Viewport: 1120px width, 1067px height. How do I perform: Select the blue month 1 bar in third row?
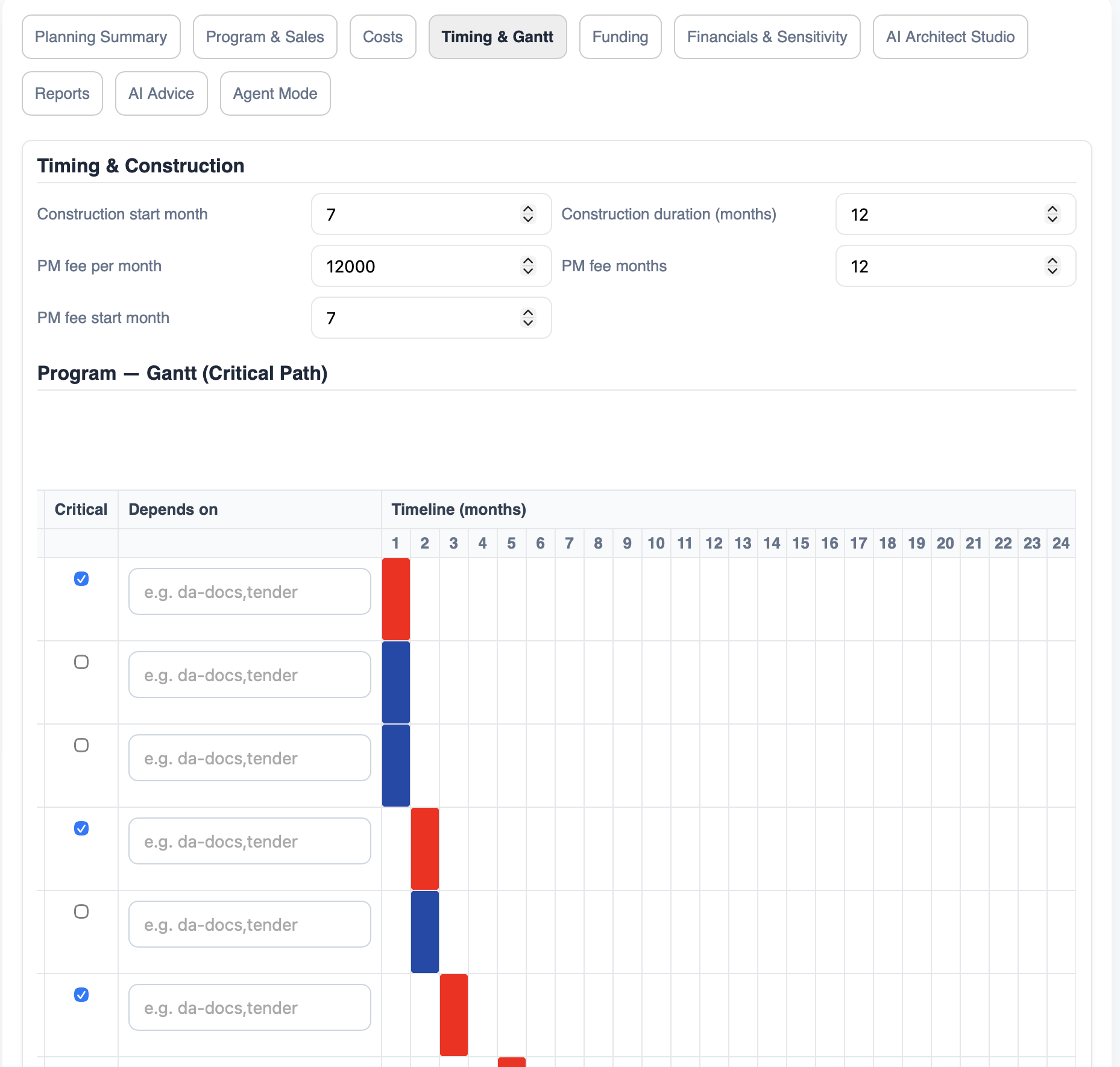[396, 766]
